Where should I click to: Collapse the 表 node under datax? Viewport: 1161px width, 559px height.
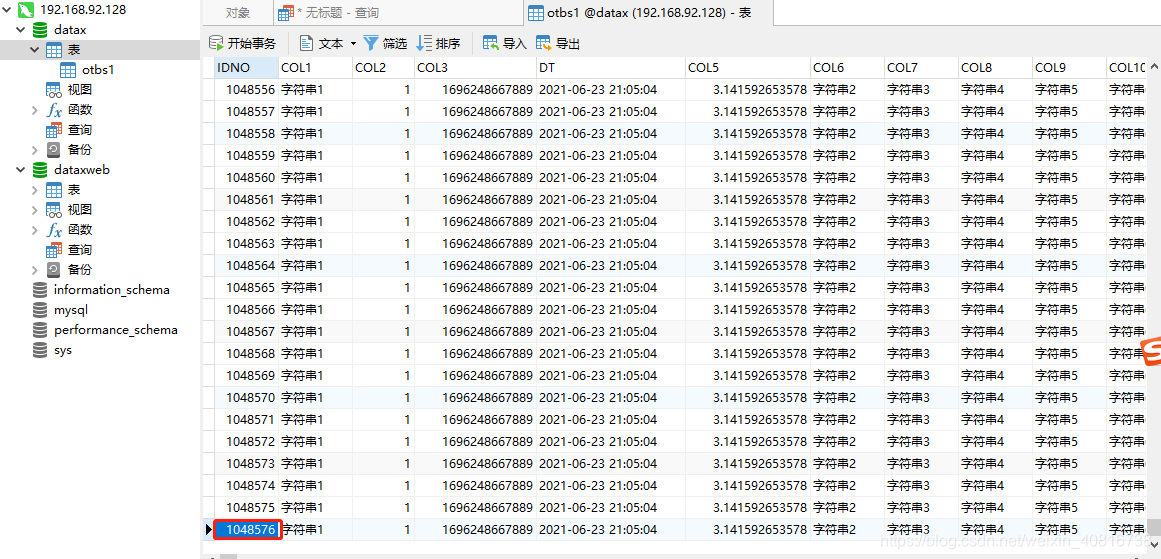pyautogui.click(x=35, y=50)
